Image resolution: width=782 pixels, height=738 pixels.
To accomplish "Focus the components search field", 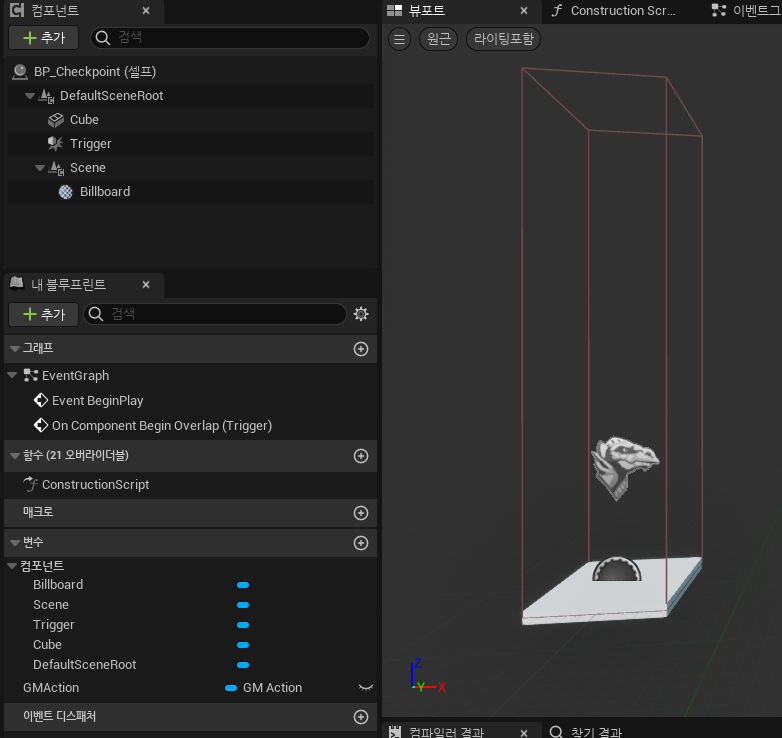I will pyautogui.click(x=230, y=38).
